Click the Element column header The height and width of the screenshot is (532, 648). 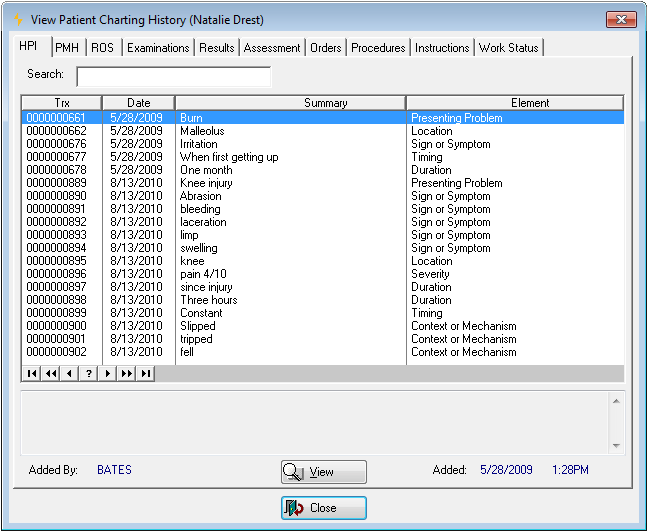(515, 103)
